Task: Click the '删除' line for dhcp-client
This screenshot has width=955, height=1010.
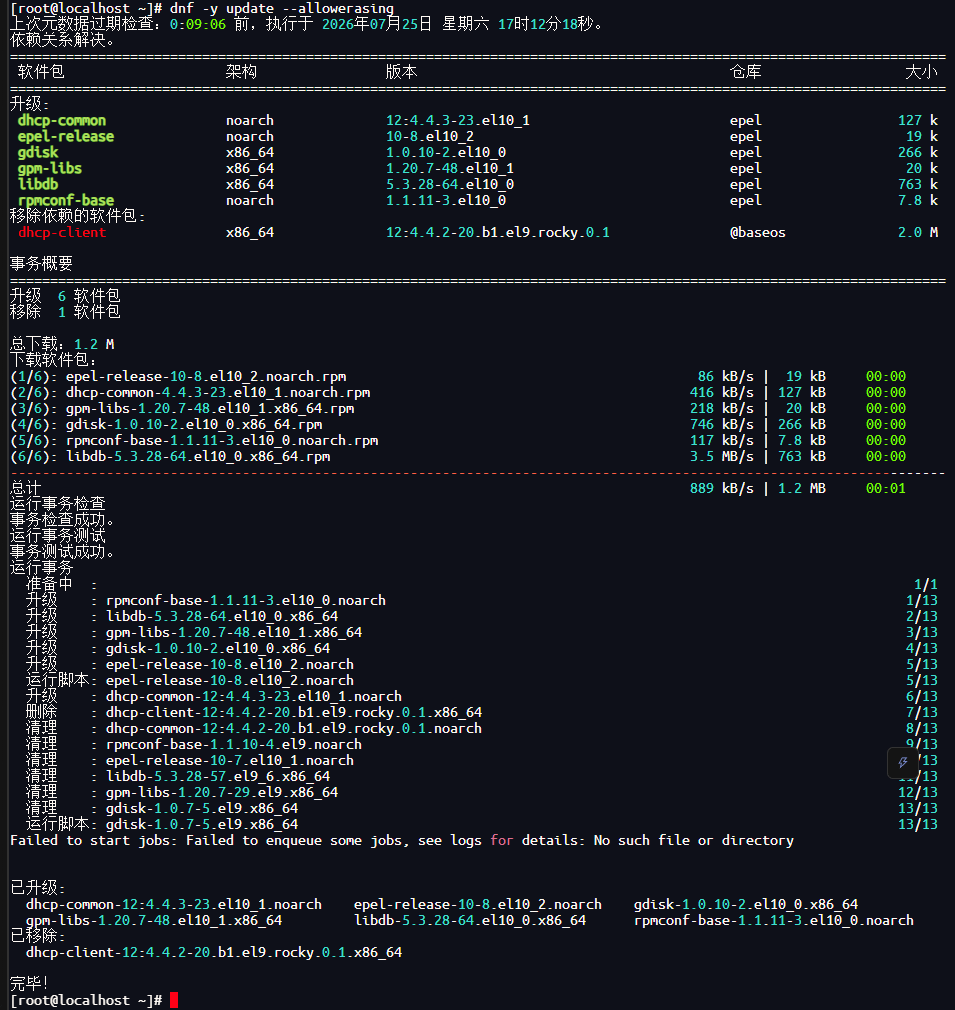Action: 254,712
